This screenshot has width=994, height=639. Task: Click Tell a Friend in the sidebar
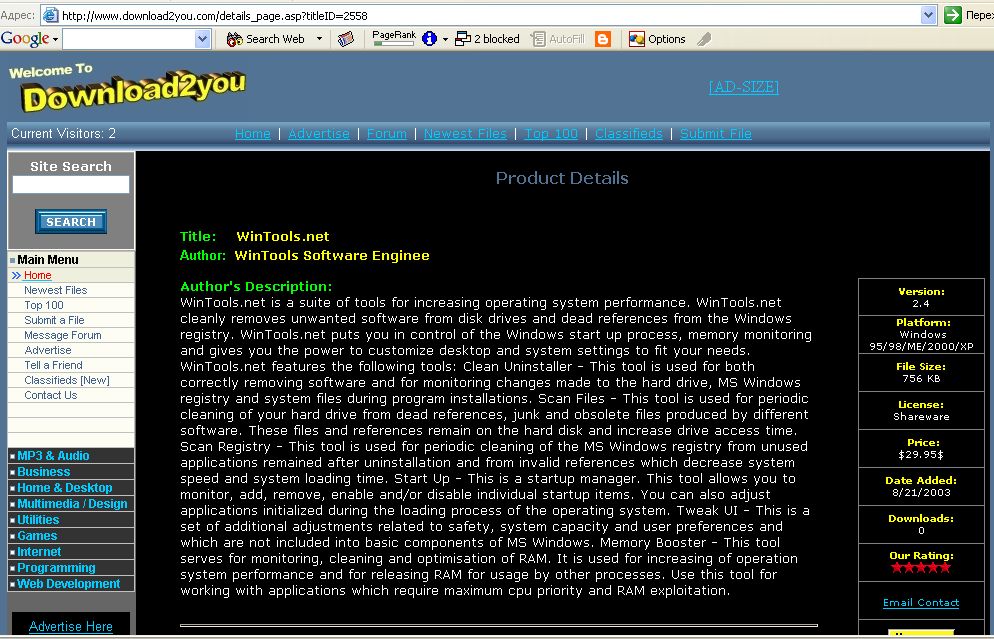pyautogui.click(x=53, y=365)
